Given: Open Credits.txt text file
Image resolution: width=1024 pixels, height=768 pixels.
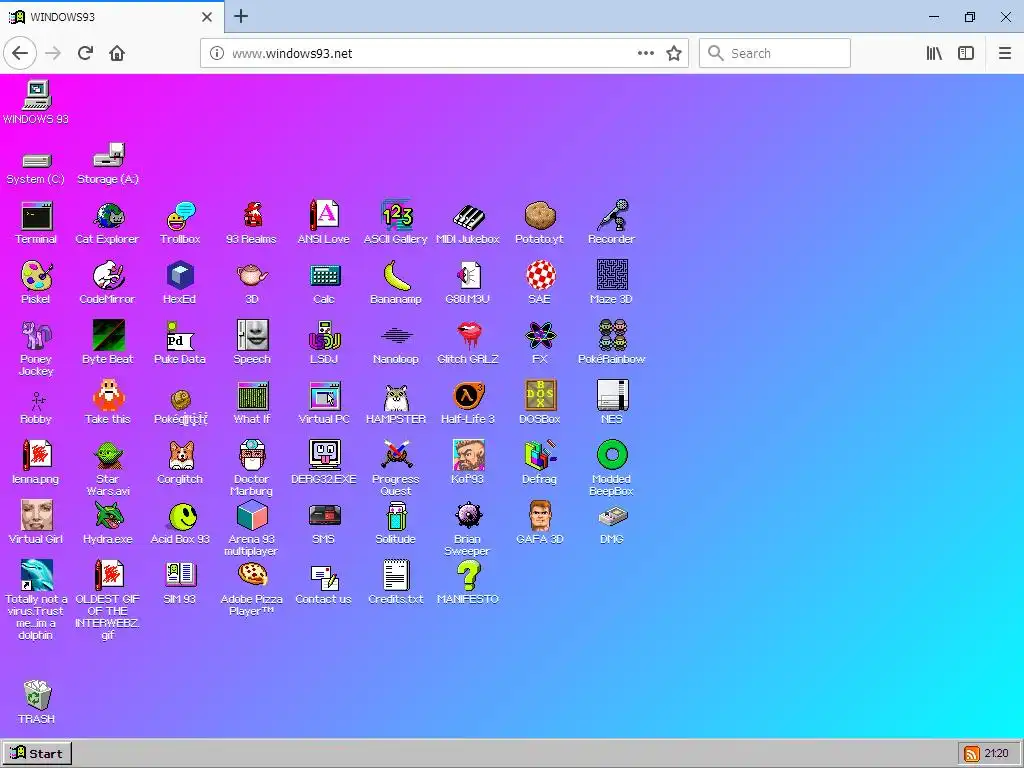Looking at the screenshot, I should tap(396, 575).
